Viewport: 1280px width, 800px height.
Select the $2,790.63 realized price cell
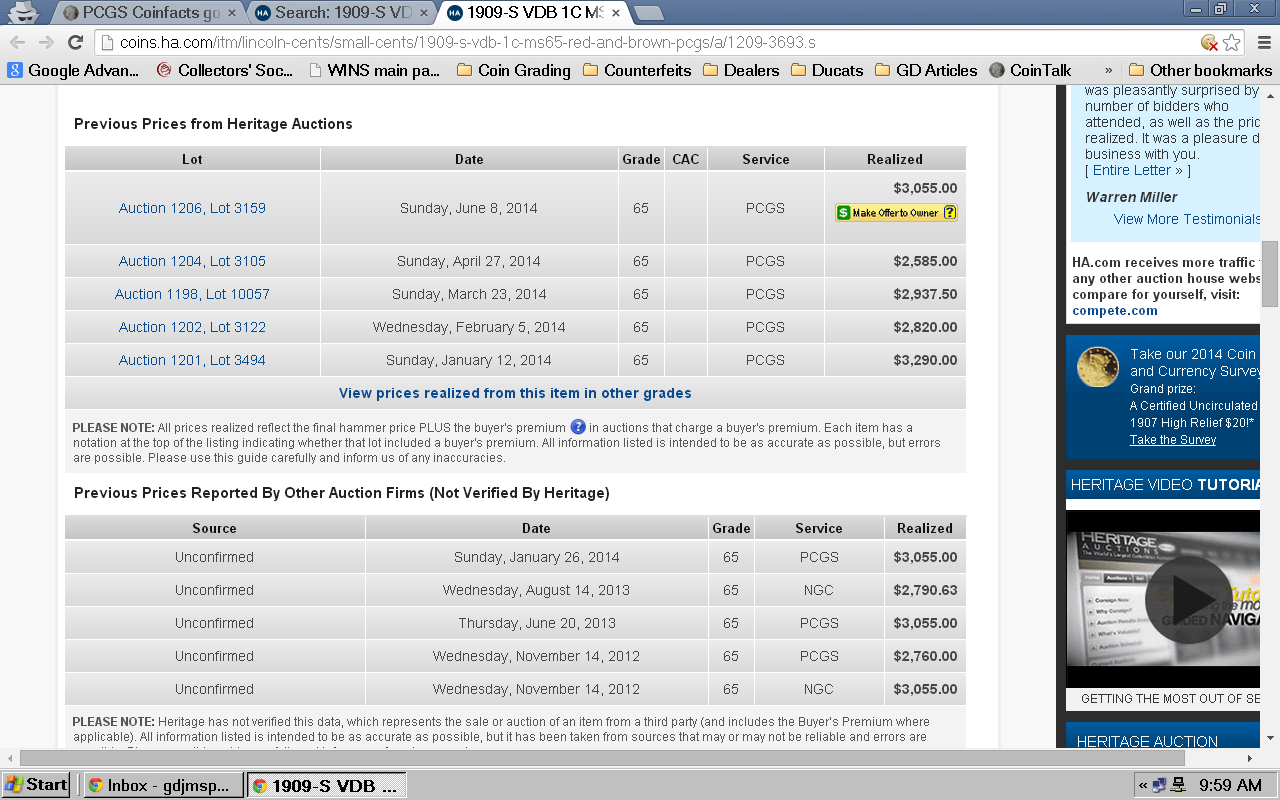pos(925,590)
